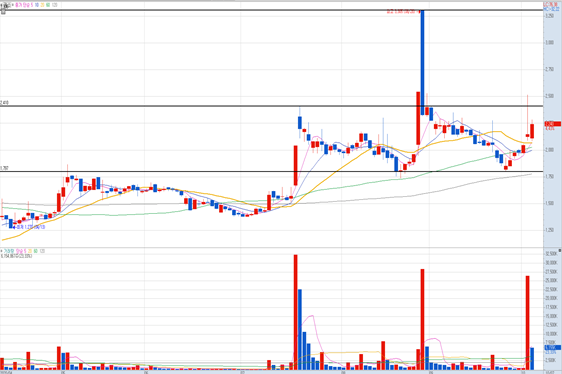
Task: Click the 32,500K label on the volume axis
Action: pyautogui.click(x=551, y=254)
